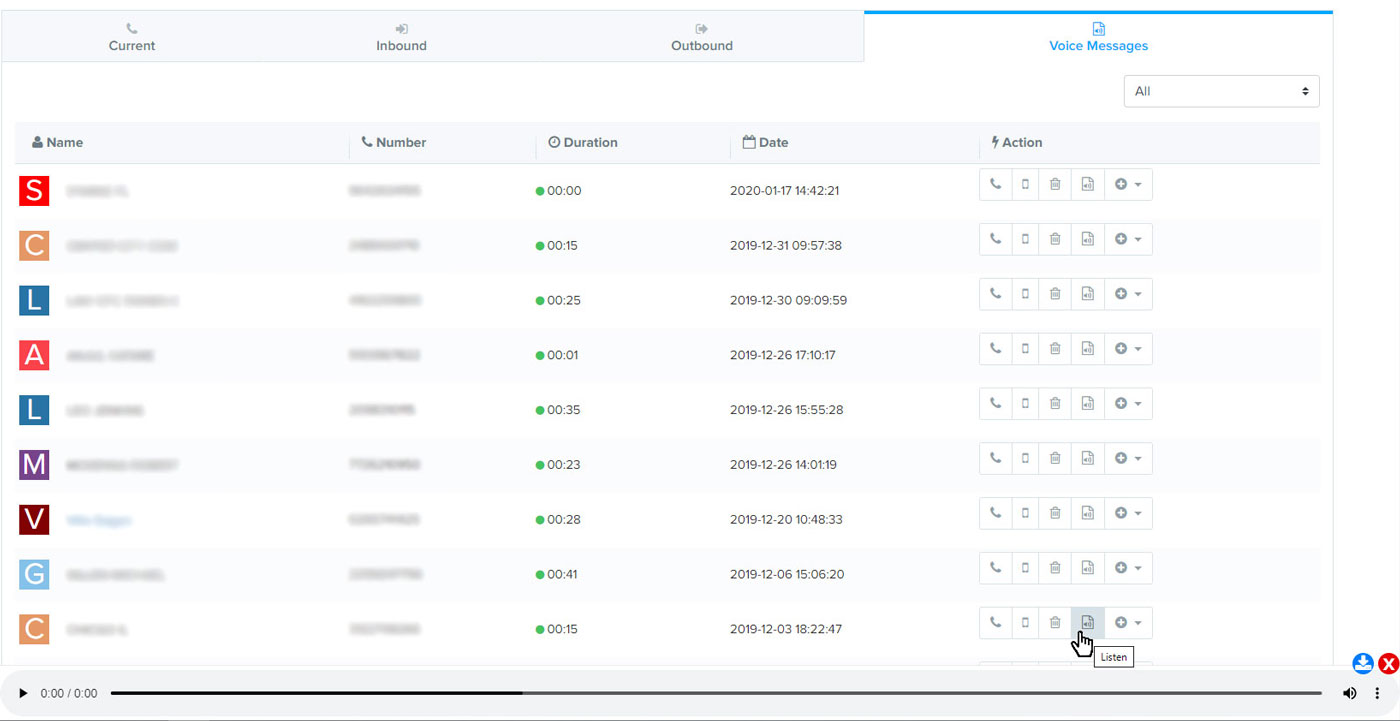Click the lightning icon in the Action header
Screen dimensions: 1400x721
(995, 142)
